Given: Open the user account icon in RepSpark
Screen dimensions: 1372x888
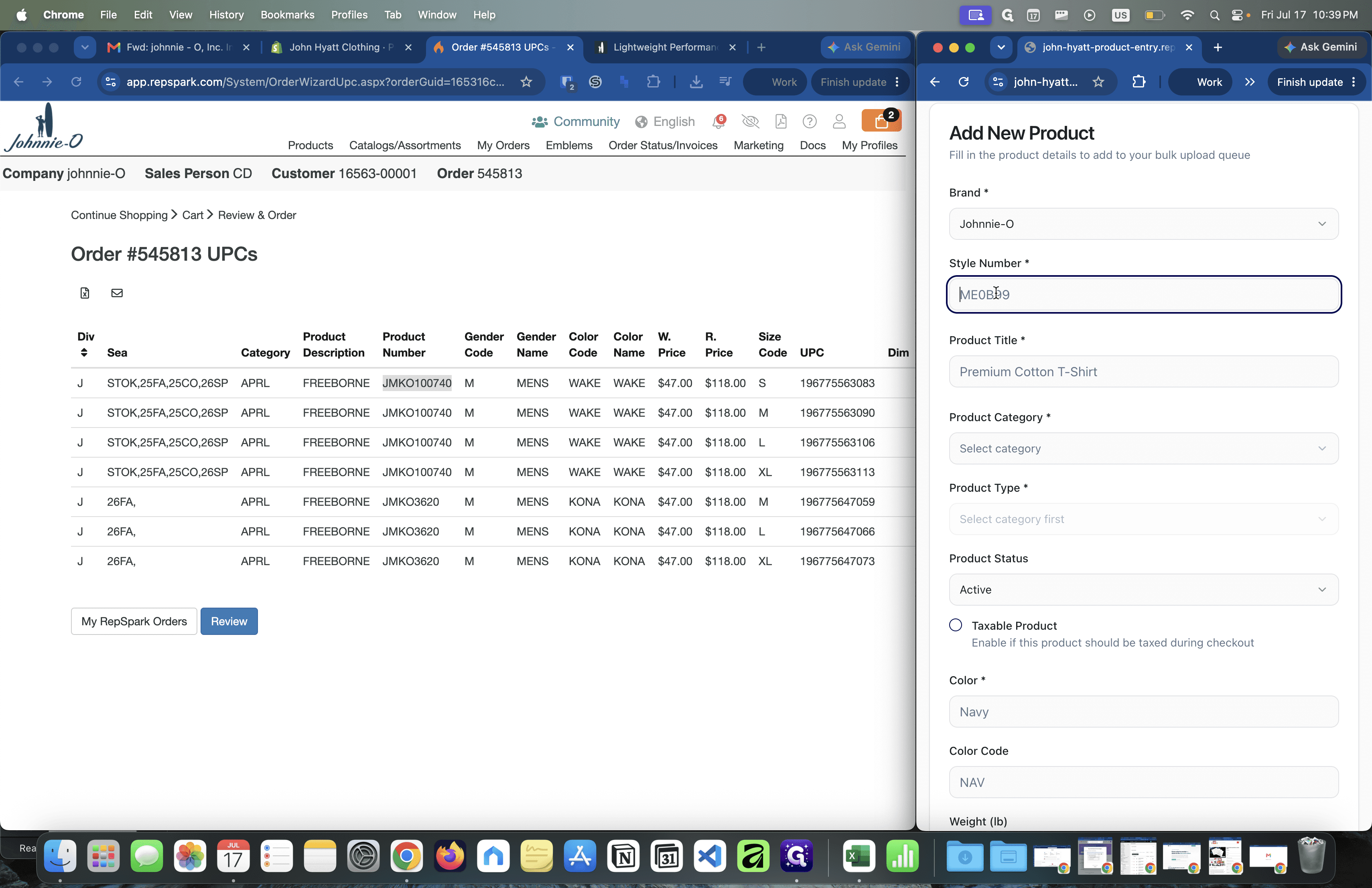Looking at the screenshot, I should [839, 122].
